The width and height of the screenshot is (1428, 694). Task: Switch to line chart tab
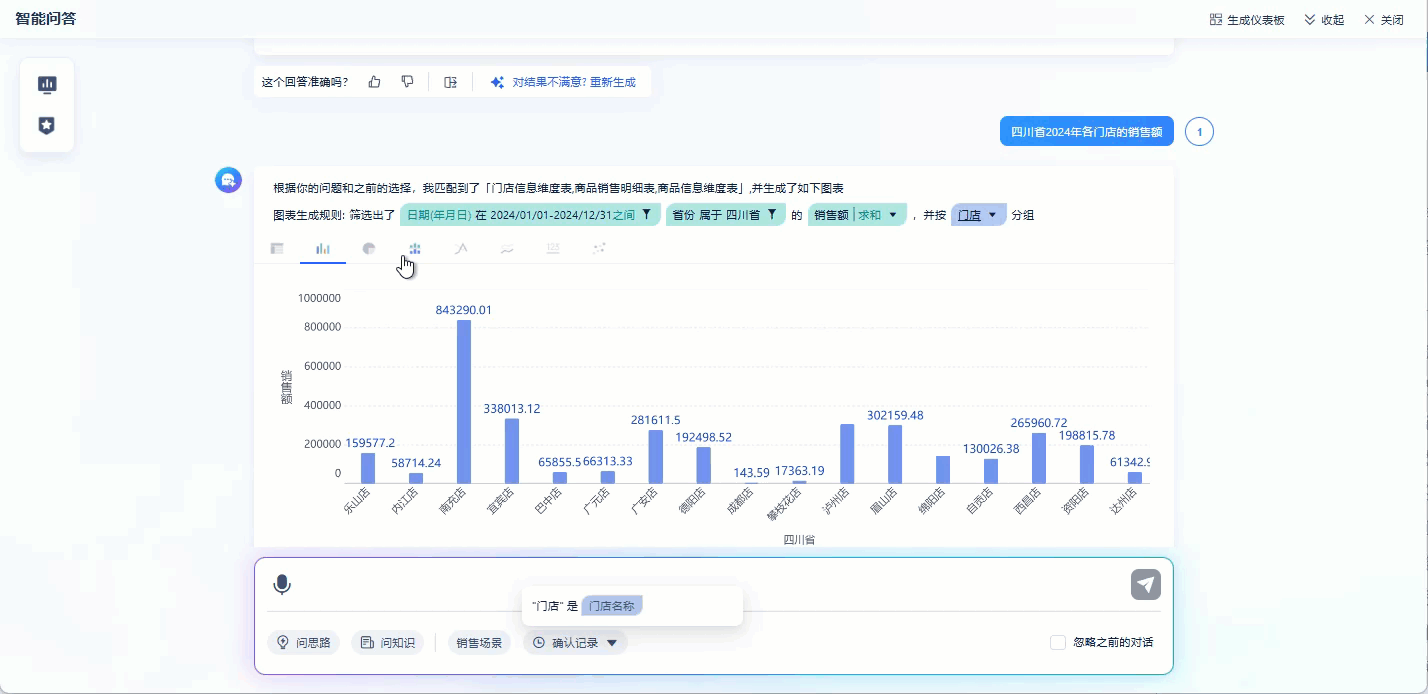click(461, 248)
